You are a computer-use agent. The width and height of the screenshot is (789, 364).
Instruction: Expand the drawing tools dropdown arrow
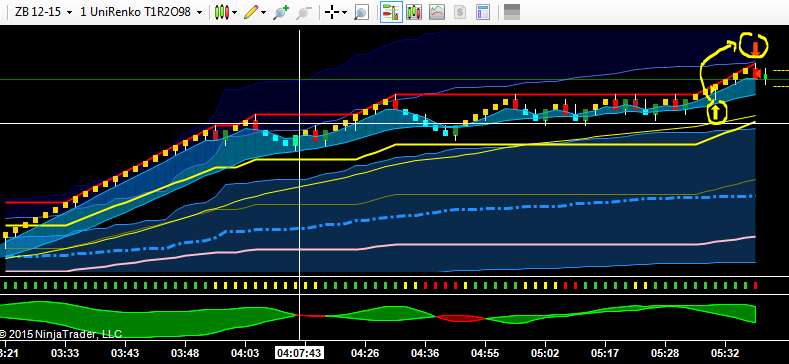pos(263,13)
